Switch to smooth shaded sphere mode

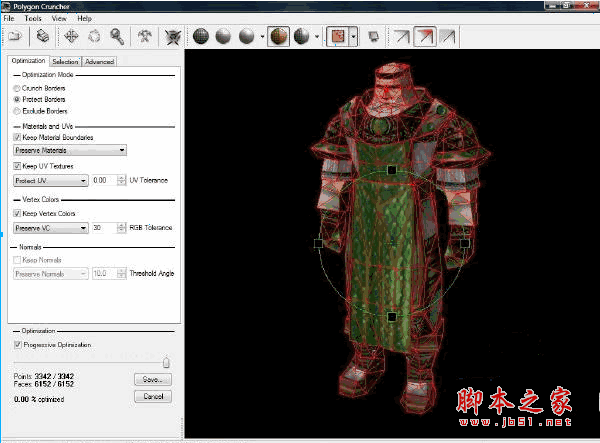click(246, 36)
